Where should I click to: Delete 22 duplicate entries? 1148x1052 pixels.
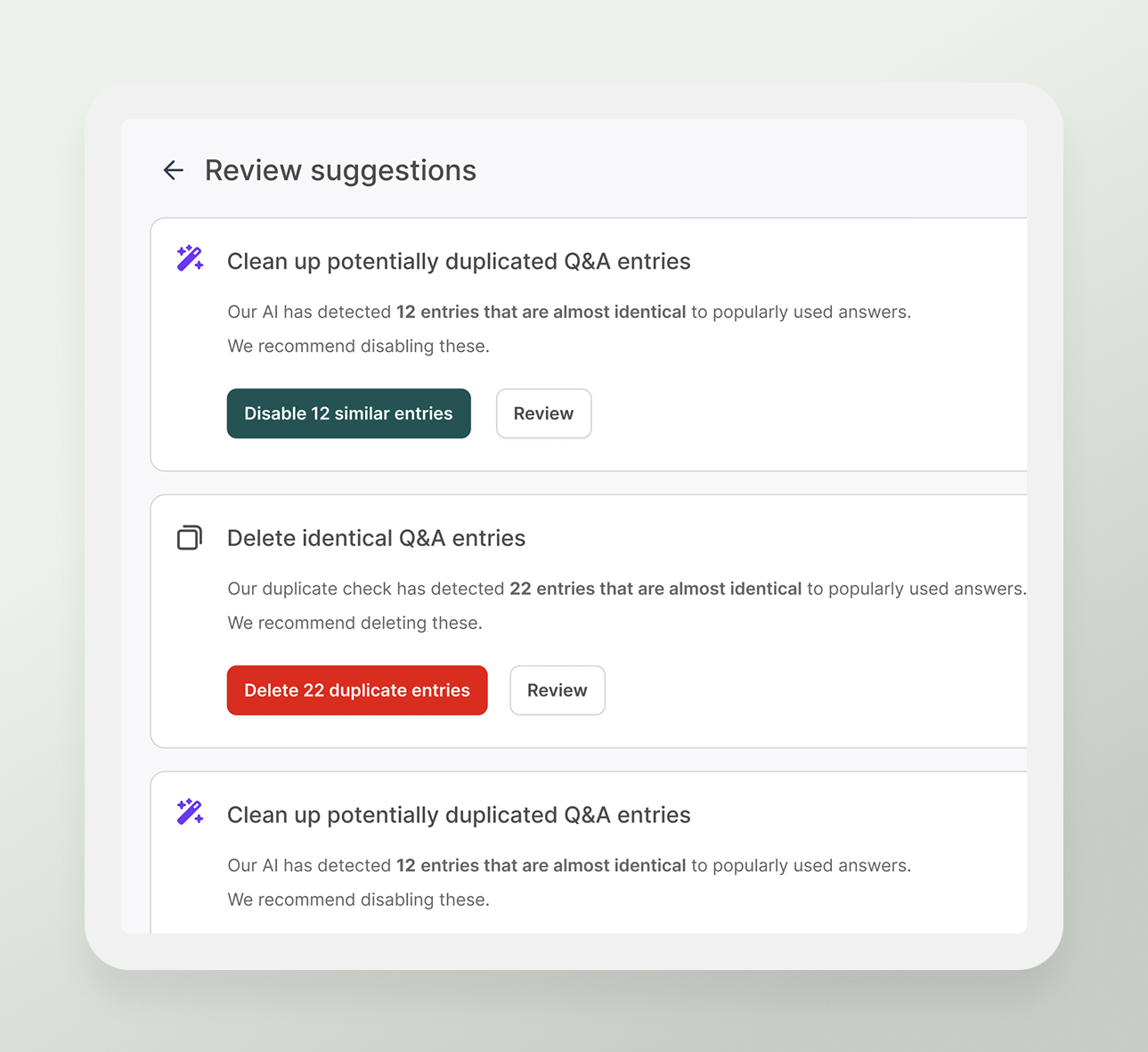(x=357, y=690)
